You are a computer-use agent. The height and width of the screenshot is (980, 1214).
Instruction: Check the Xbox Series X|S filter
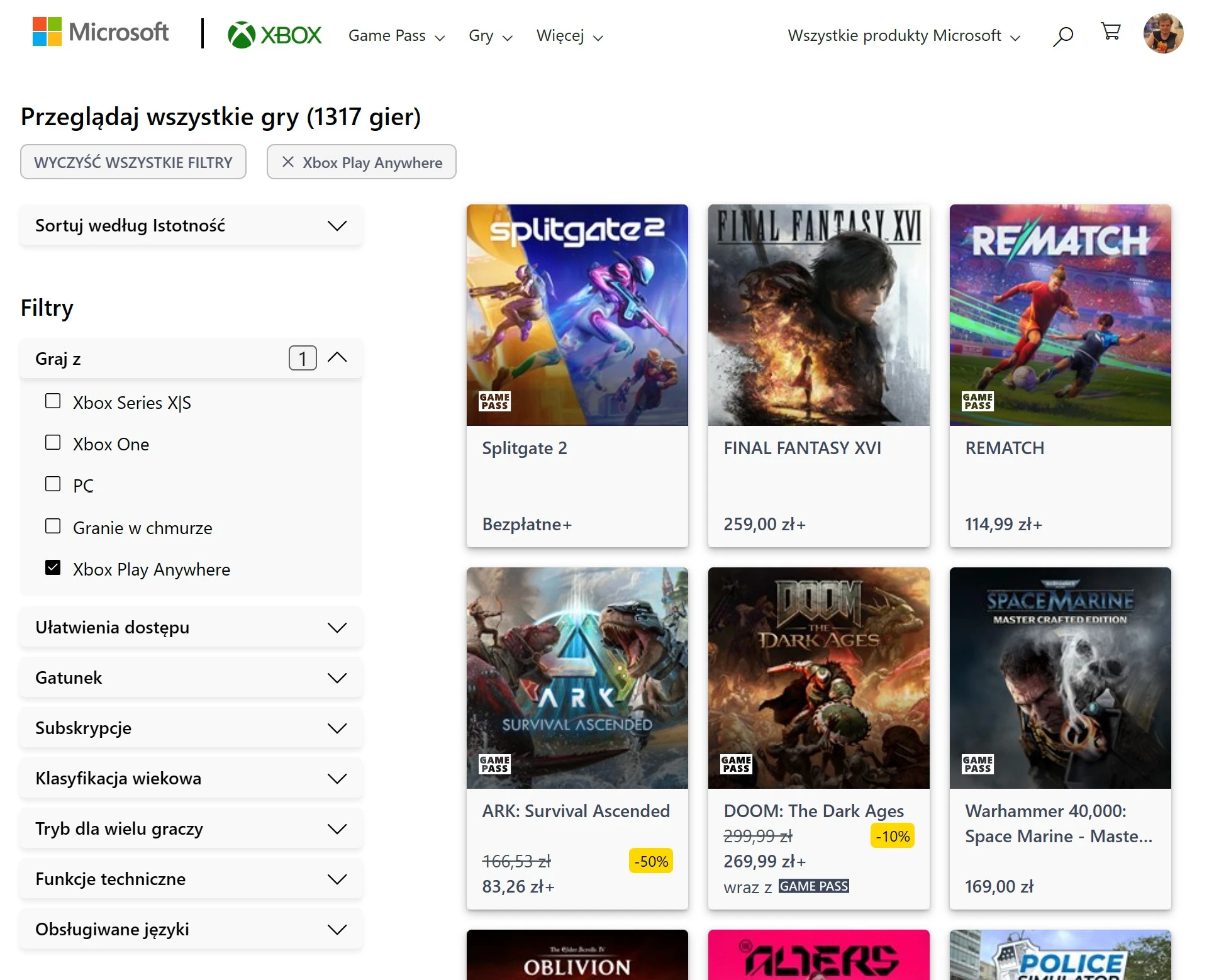click(53, 401)
